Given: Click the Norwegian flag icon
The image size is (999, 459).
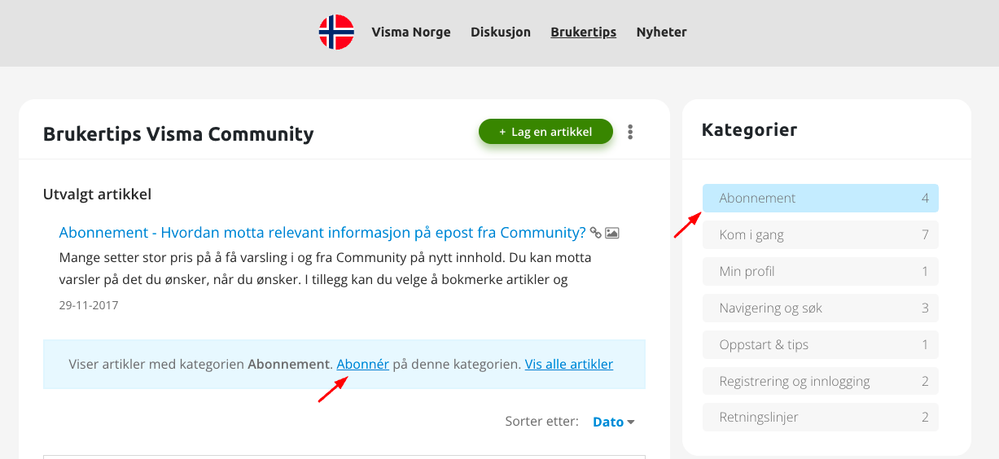Looking at the screenshot, I should pyautogui.click(x=336, y=32).
